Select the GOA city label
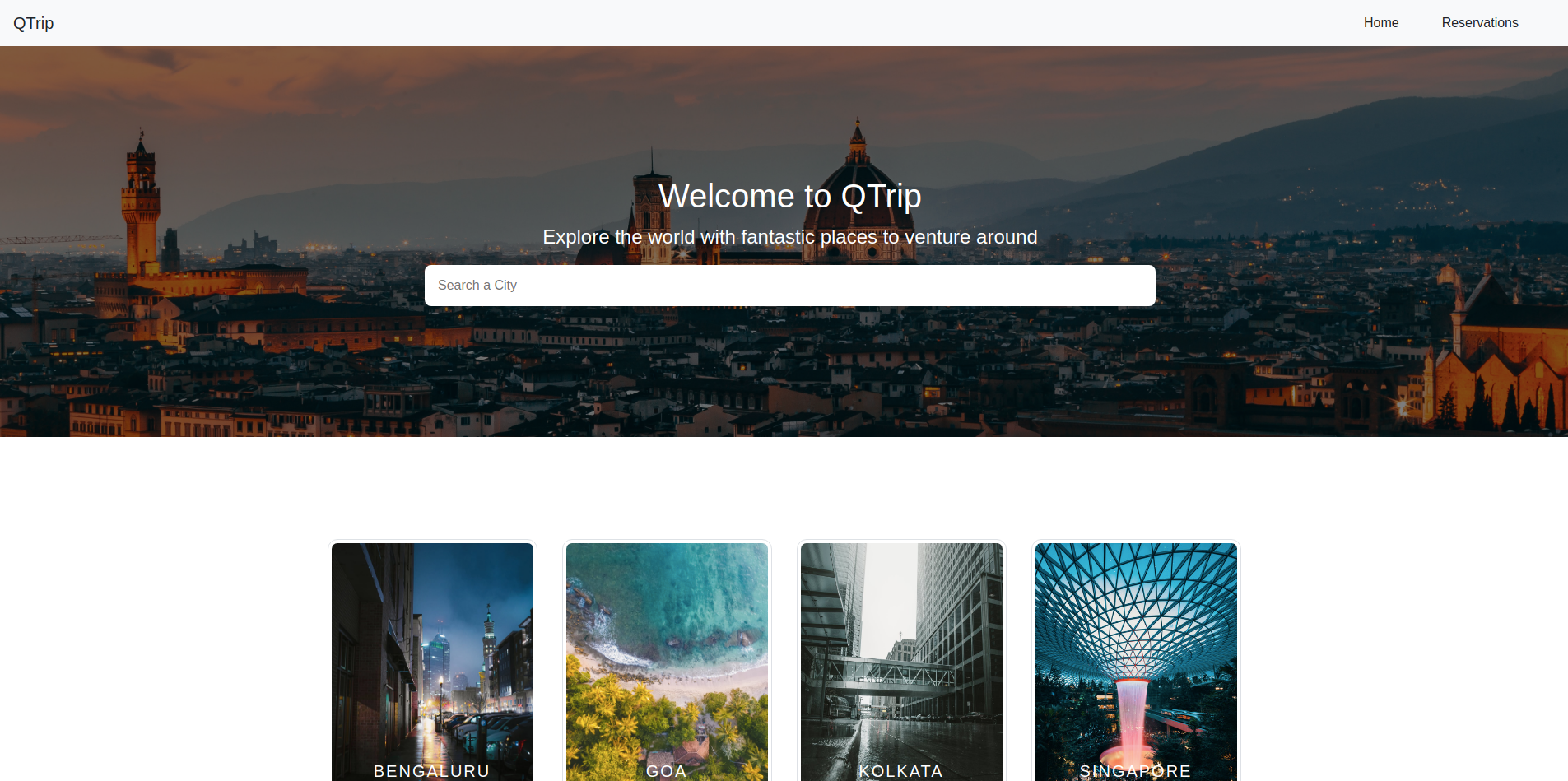The height and width of the screenshot is (781, 1568). pos(666,770)
